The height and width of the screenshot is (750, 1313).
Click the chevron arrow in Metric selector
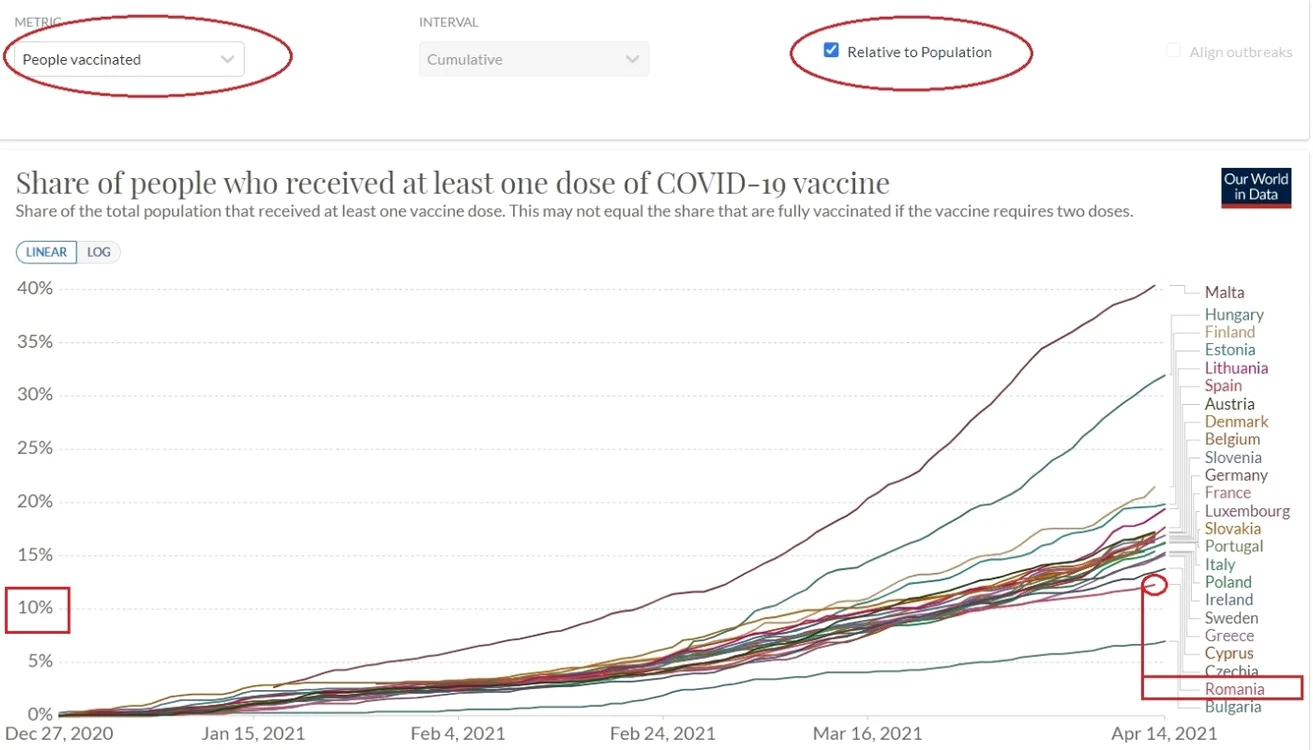point(227,59)
